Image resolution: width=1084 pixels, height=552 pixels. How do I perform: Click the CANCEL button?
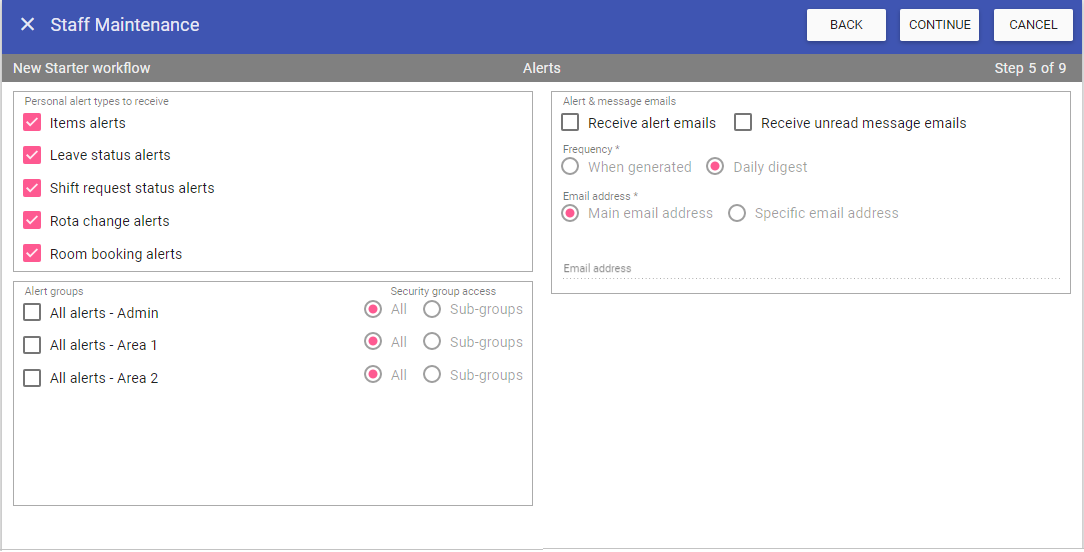pos(1033,25)
